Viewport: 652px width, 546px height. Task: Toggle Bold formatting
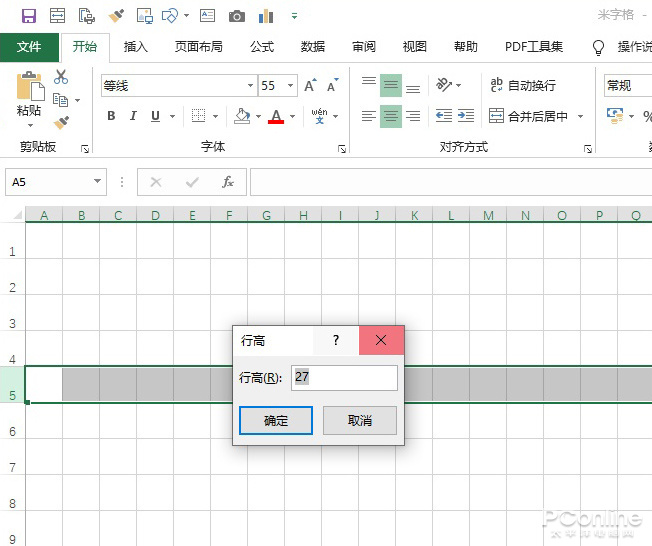click(x=111, y=116)
